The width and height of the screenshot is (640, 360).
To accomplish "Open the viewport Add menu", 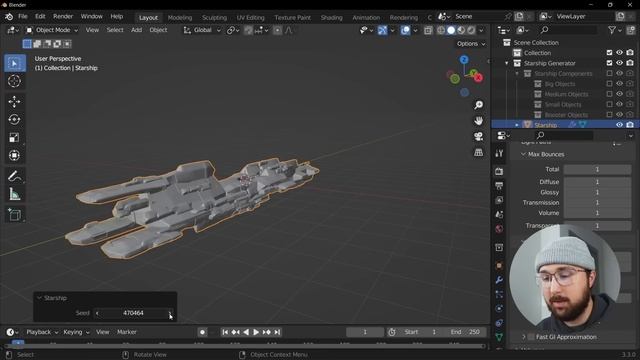I will pyautogui.click(x=136, y=30).
